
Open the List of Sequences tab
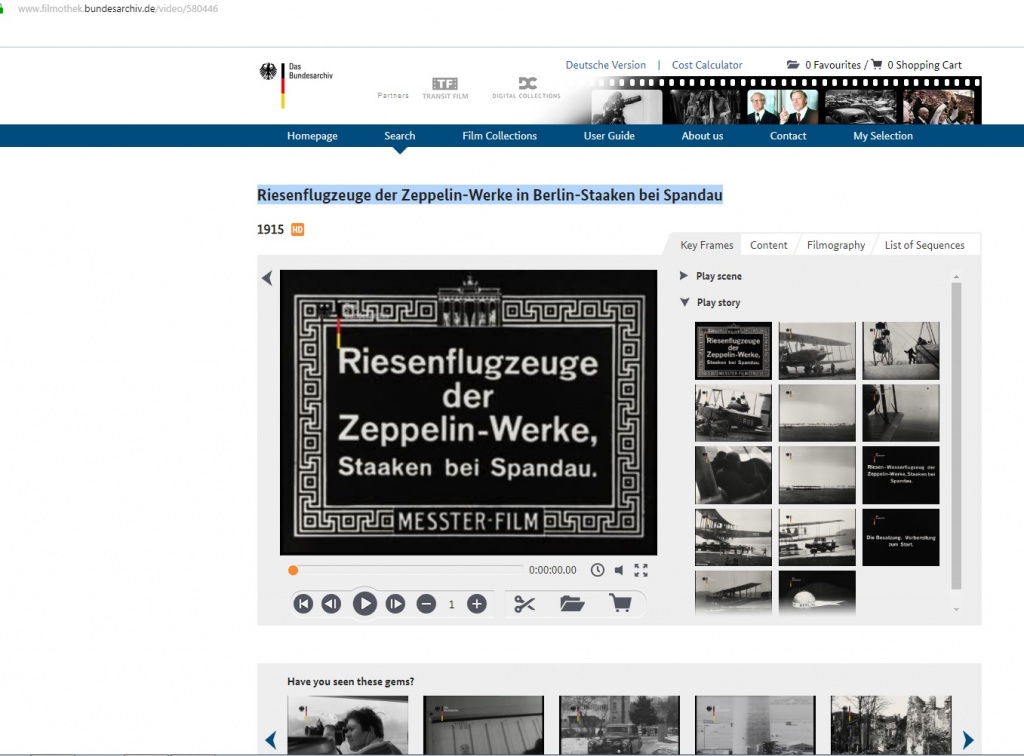click(925, 245)
